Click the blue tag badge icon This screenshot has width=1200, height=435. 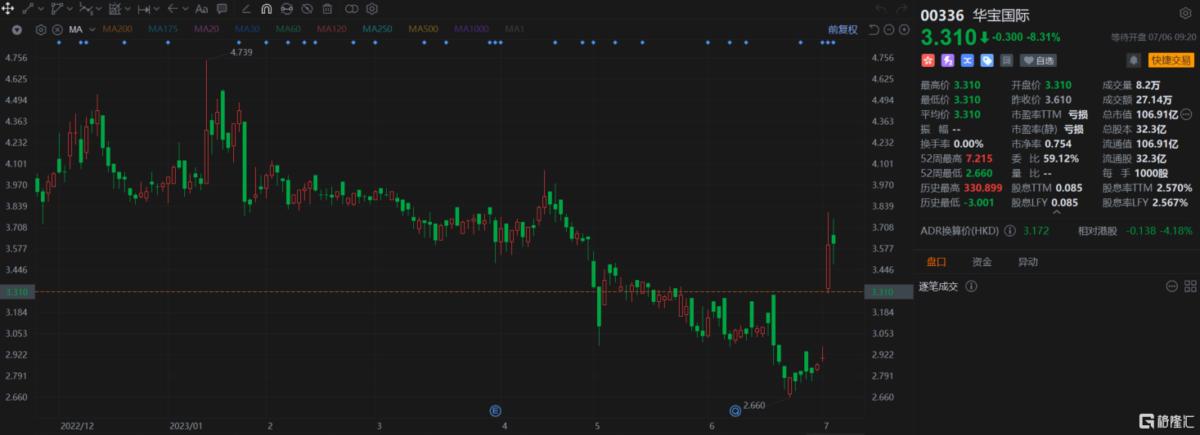tap(987, 60)
